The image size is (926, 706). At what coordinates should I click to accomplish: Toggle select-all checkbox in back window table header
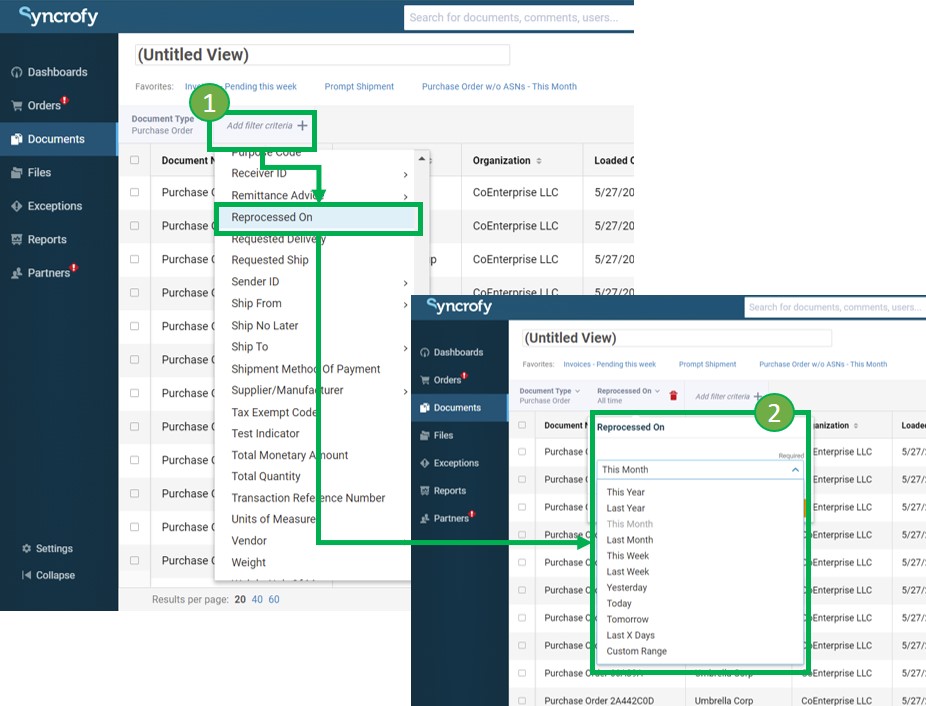click(135, 160)
